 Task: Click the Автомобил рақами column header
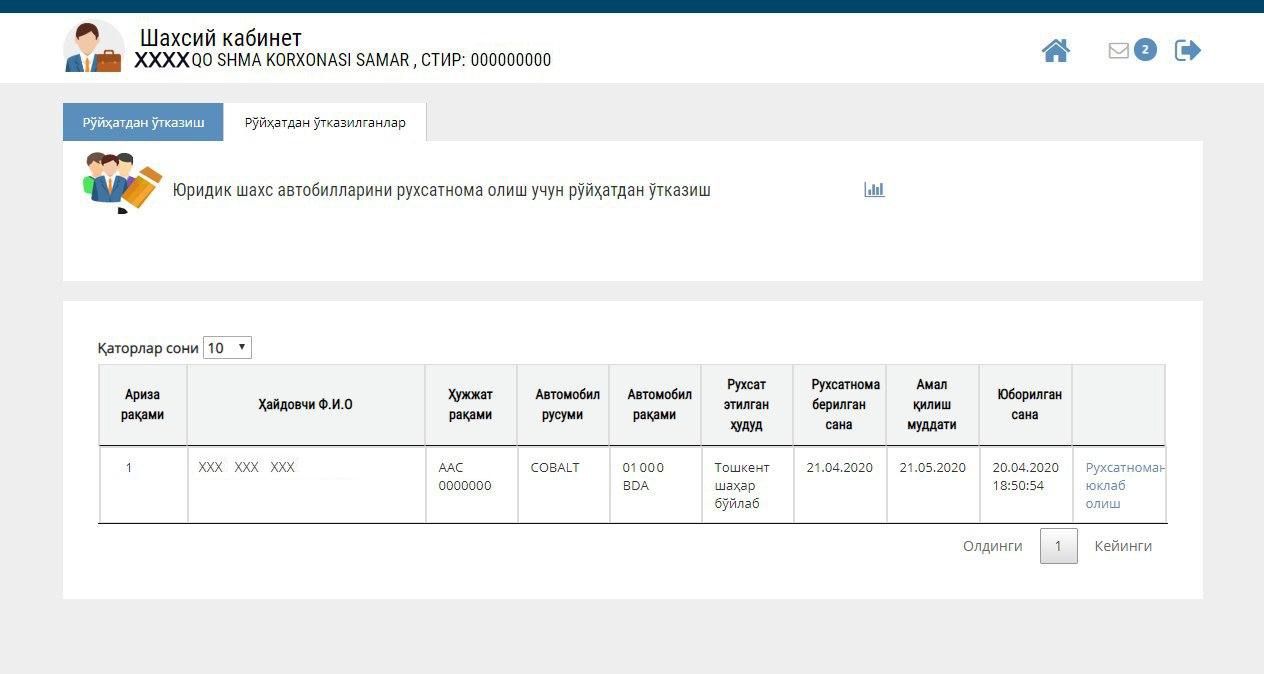click(655, 405)
